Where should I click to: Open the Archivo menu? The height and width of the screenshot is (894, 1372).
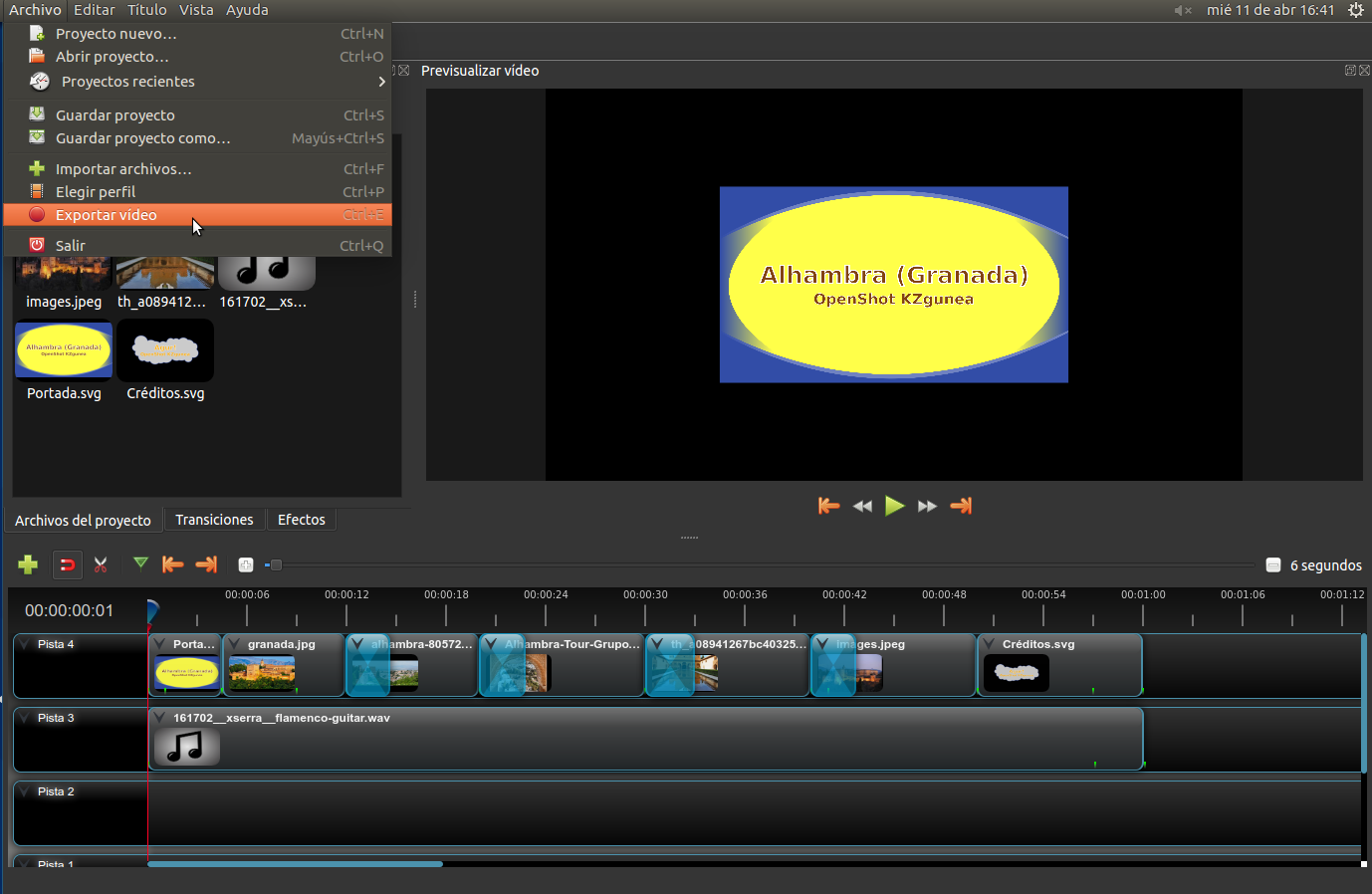tap(35, 10)
